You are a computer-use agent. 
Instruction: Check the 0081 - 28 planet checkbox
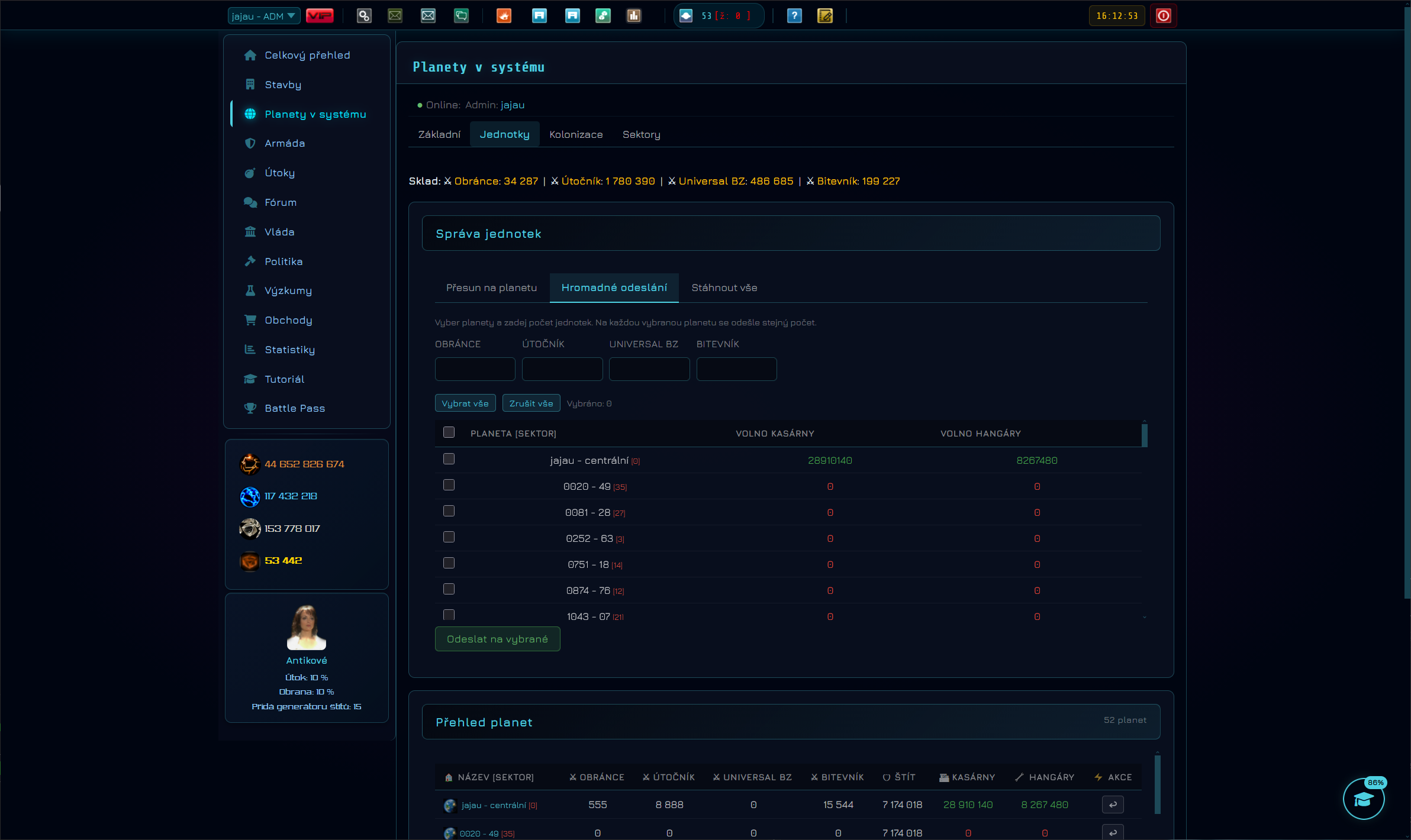click(x=449, y=511)
